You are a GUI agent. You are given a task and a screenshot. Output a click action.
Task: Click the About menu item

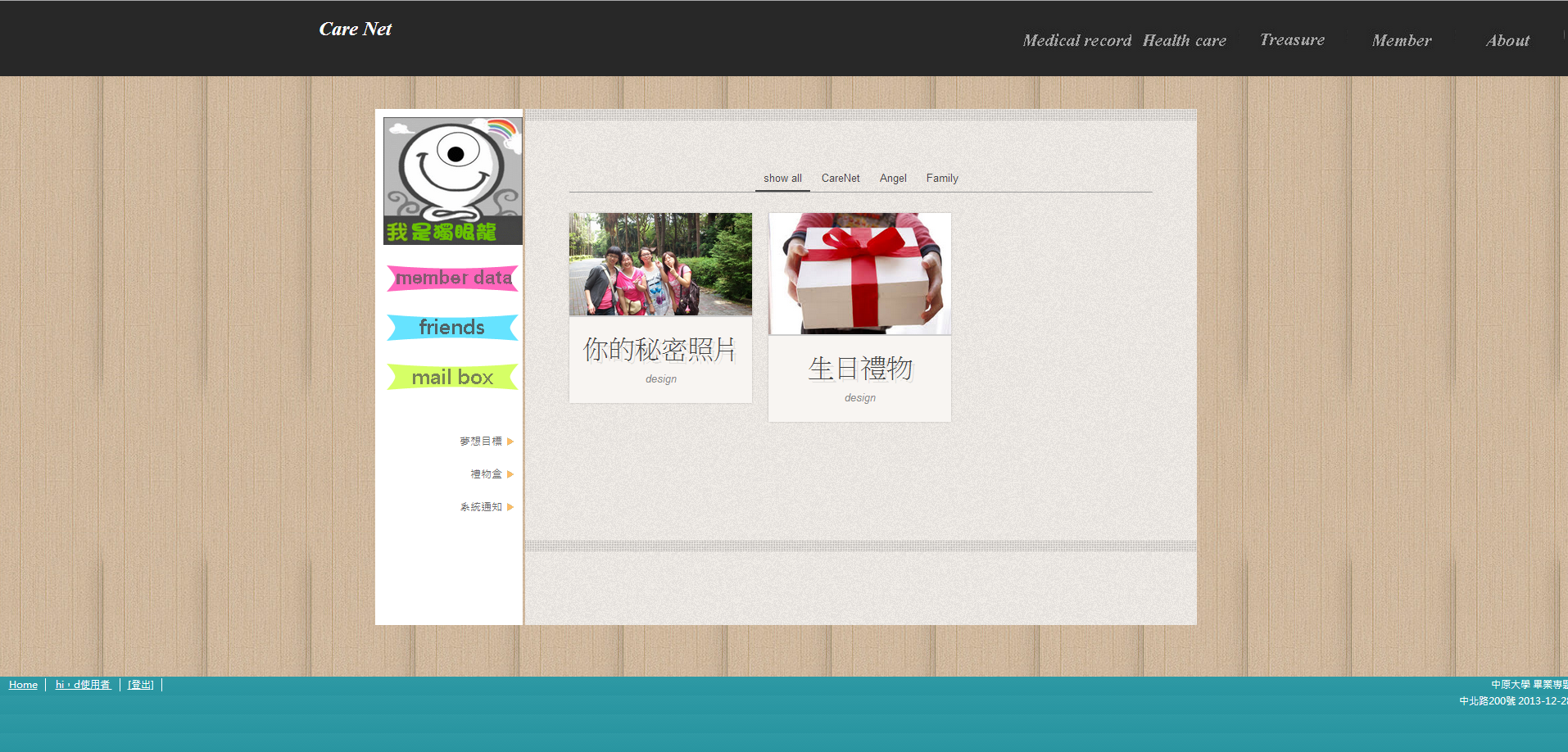1507,41
